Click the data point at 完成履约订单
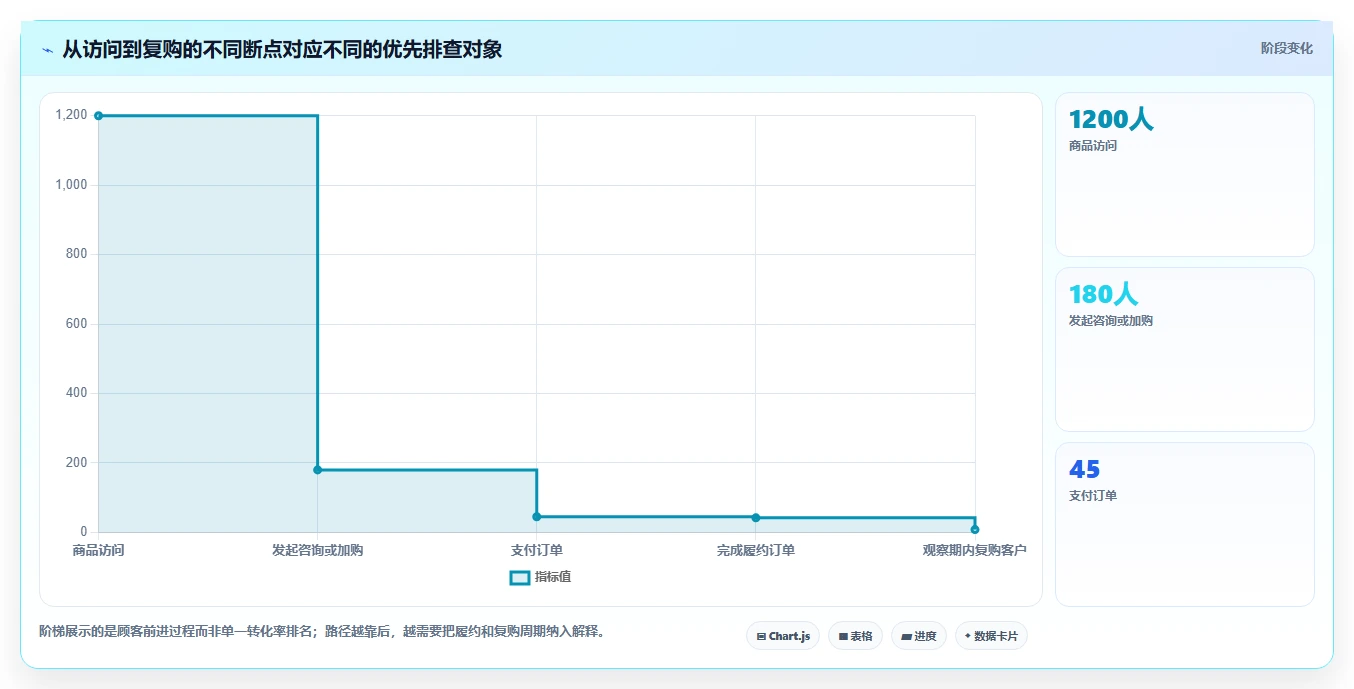Image resolution: width=1354 pixels, height=689 pixels. tap(755, 517)
